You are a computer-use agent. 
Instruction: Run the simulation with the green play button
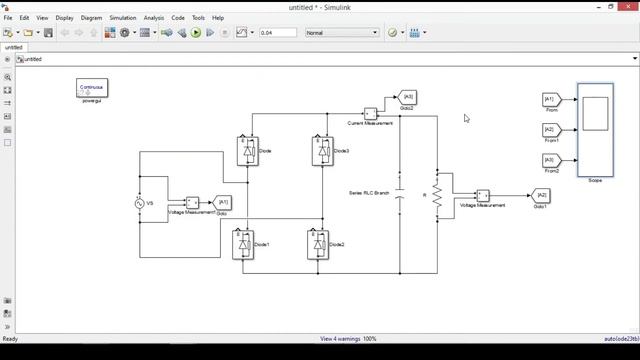[196, 33]
